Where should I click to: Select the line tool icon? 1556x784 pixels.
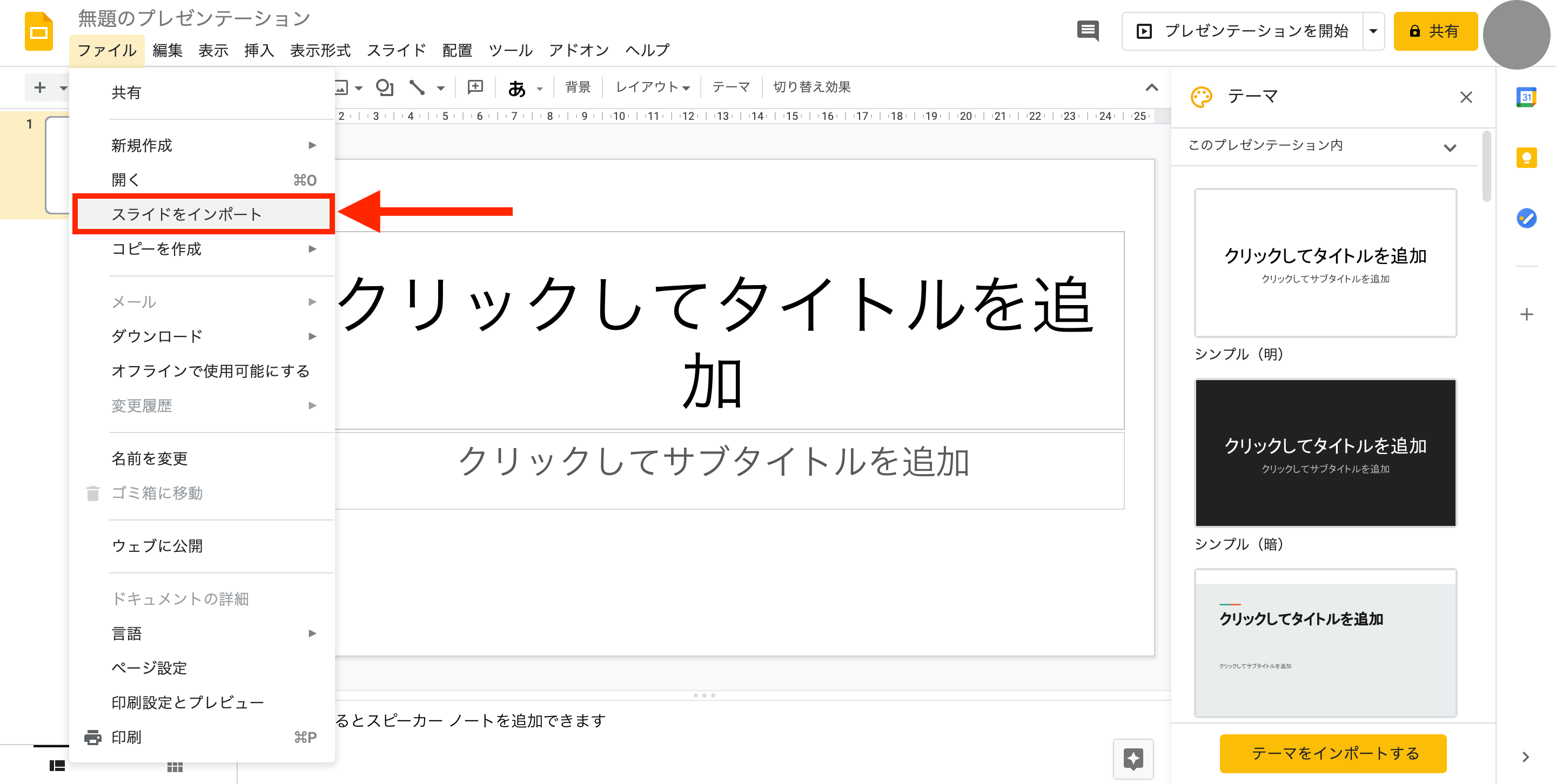(x=417, y=87)
